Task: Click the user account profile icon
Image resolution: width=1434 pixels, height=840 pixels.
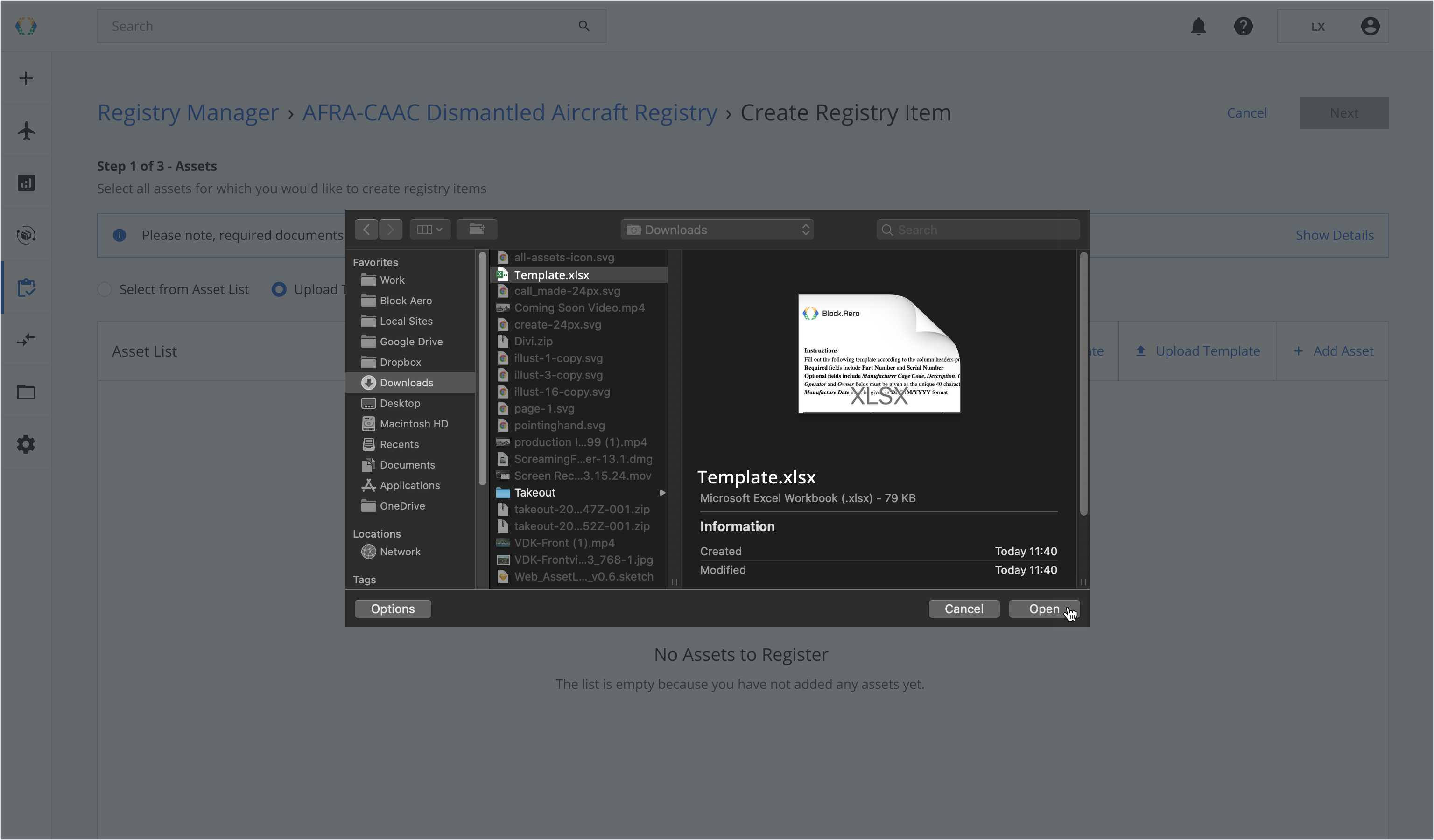Action: [1370, 26]
